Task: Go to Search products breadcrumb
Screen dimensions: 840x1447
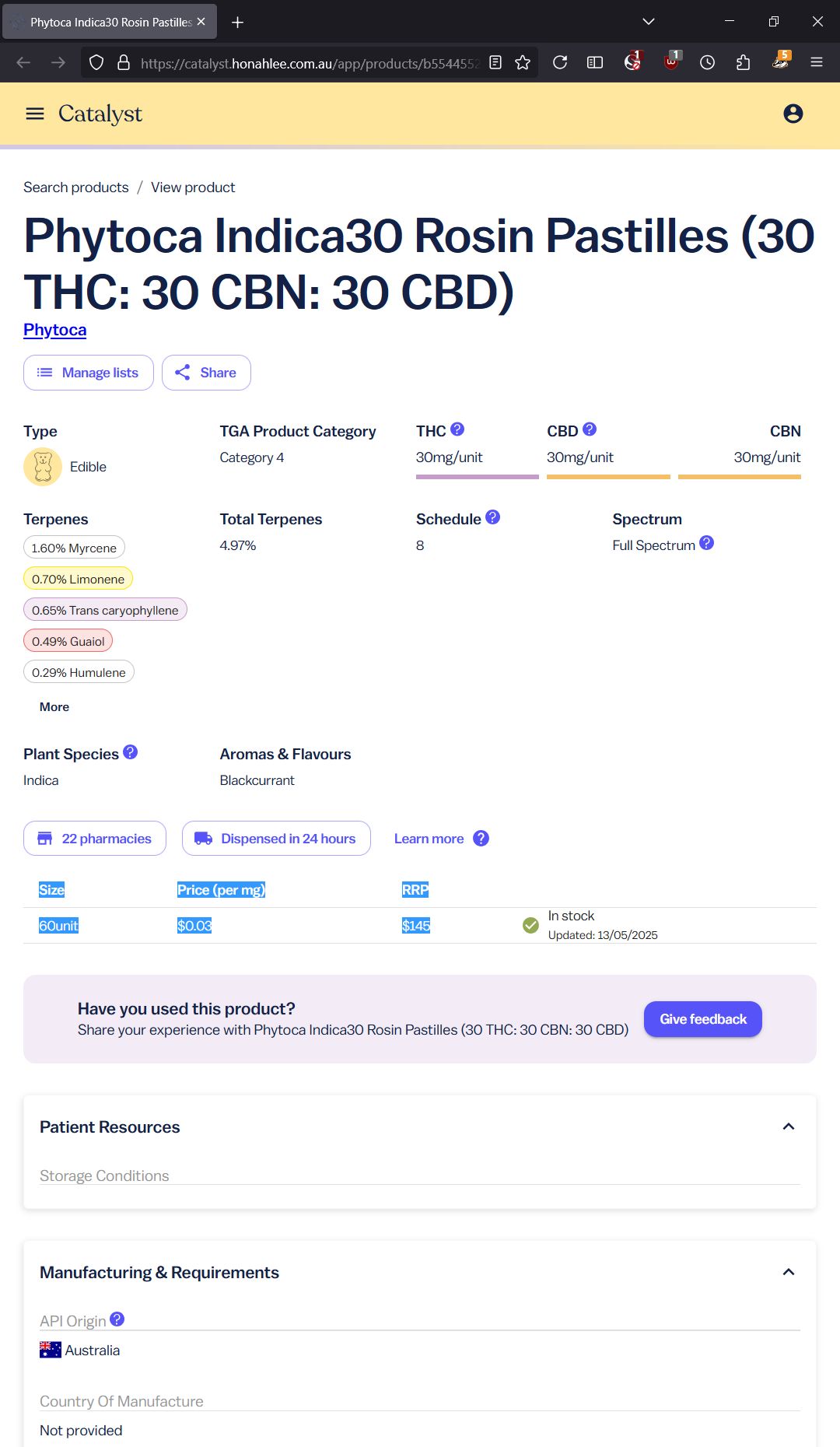Action: pyautogui.click(x=76, y=187)
